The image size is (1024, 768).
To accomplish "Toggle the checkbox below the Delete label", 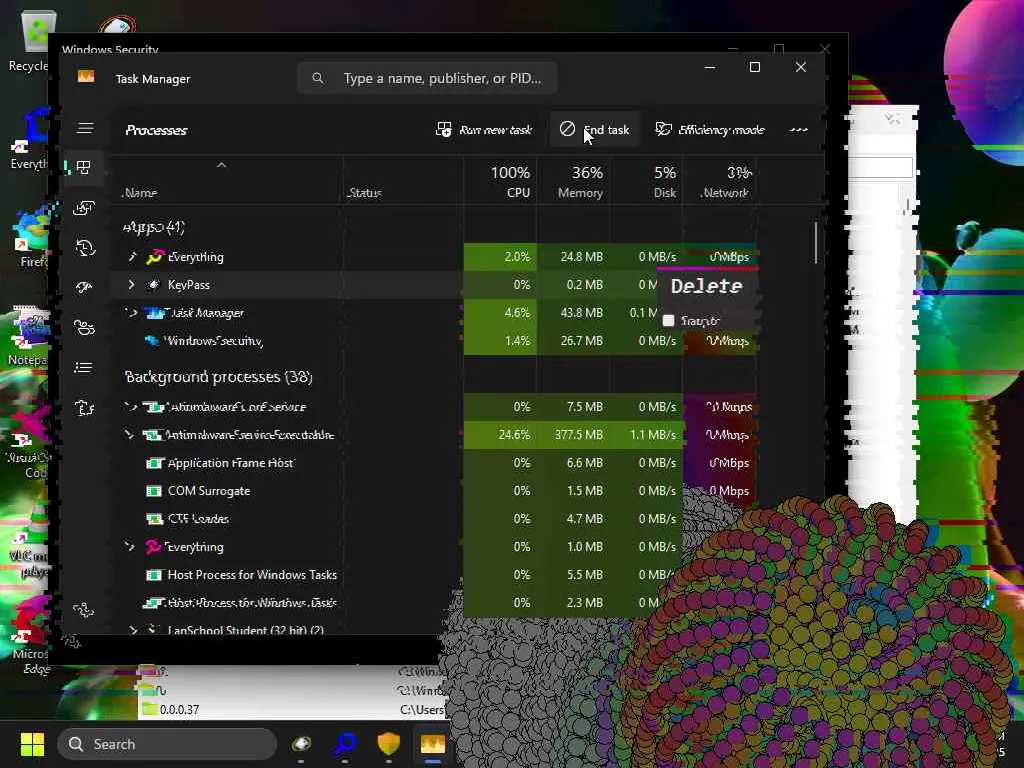I will (668, 321).
